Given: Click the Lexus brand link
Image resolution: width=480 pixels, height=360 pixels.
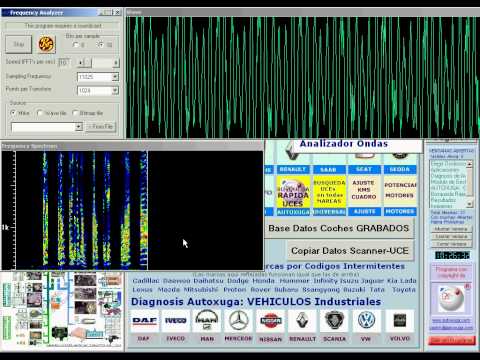Looking at the screenshot, I should pos(142,290).
